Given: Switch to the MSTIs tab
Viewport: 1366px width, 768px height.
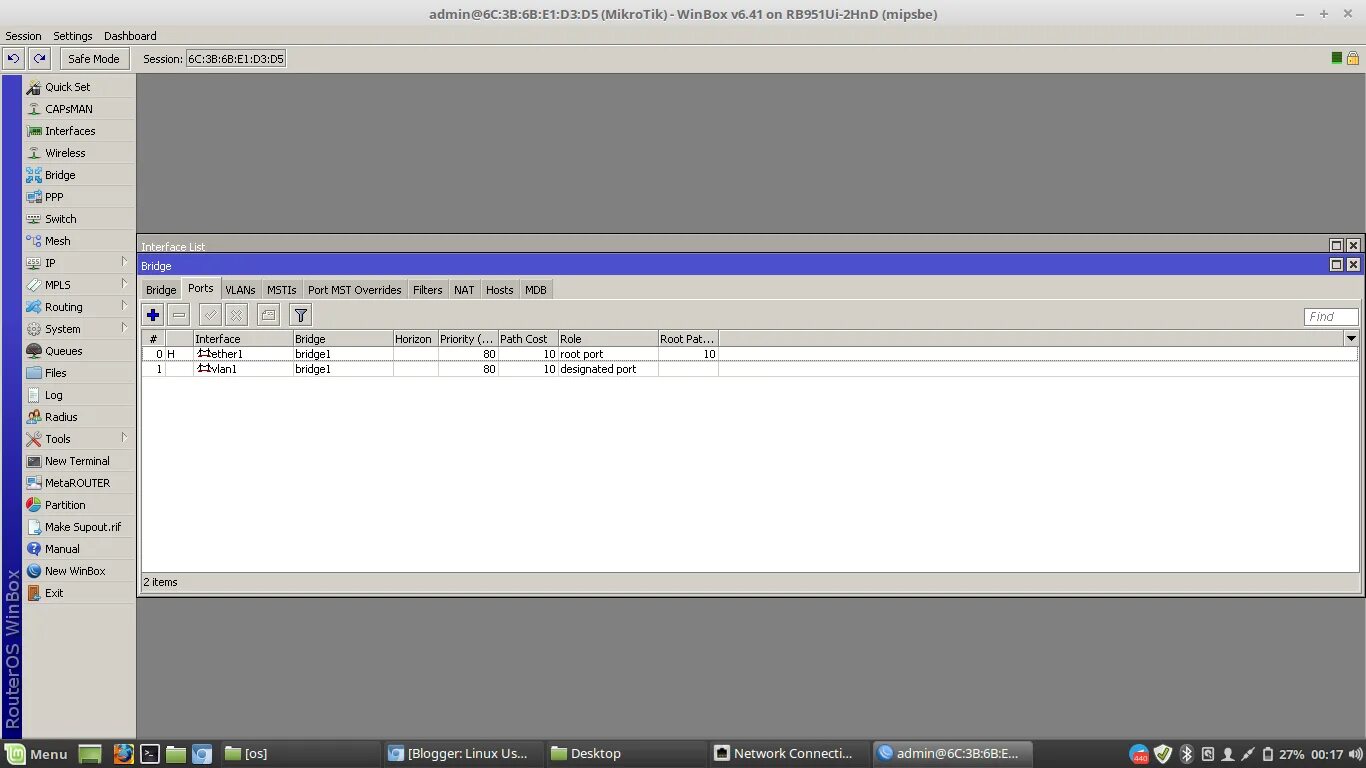Looking at the screenshot, I should click(x=281, y=290).
